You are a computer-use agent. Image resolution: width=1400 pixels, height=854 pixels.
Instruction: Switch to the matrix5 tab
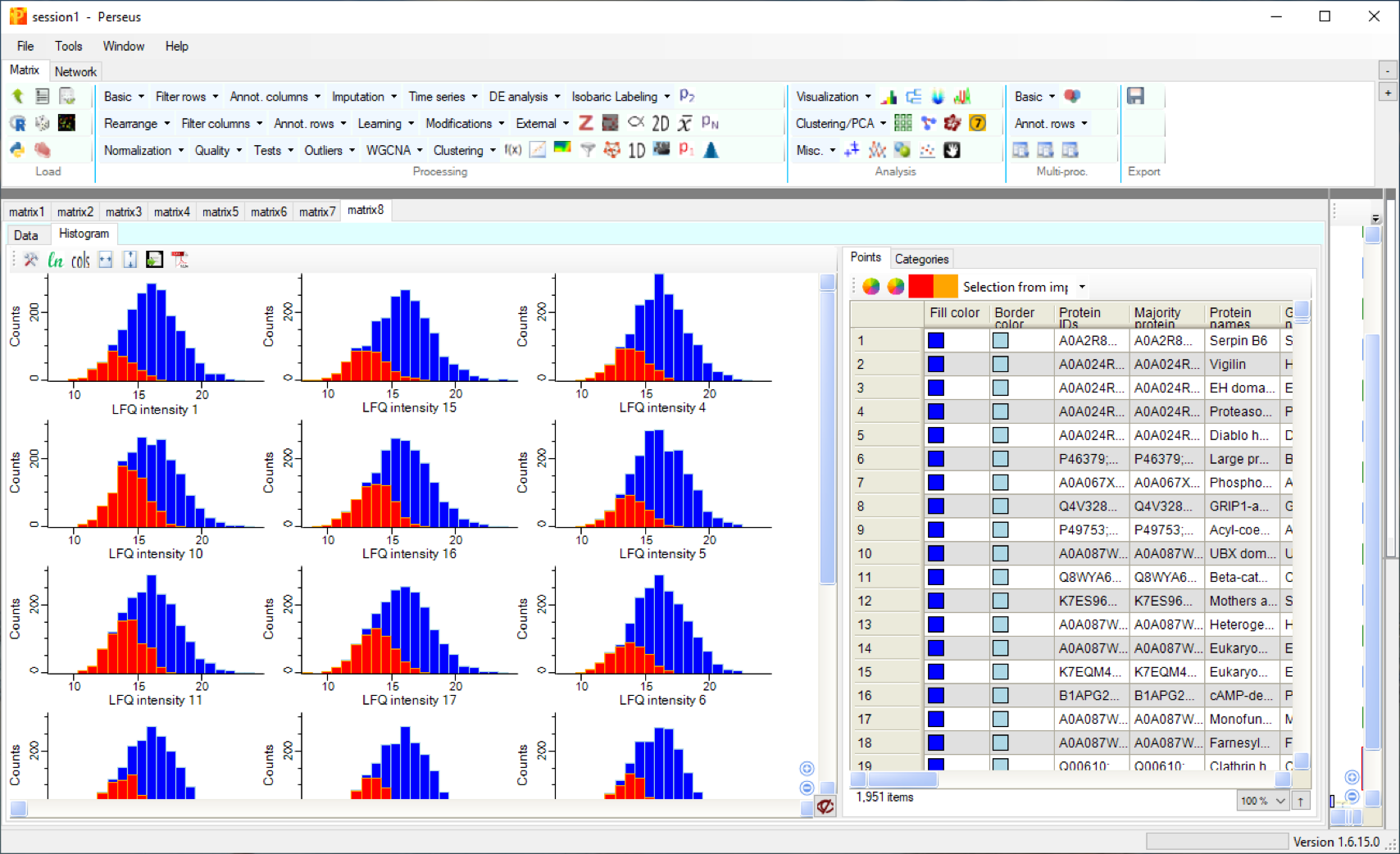point(220,211)
